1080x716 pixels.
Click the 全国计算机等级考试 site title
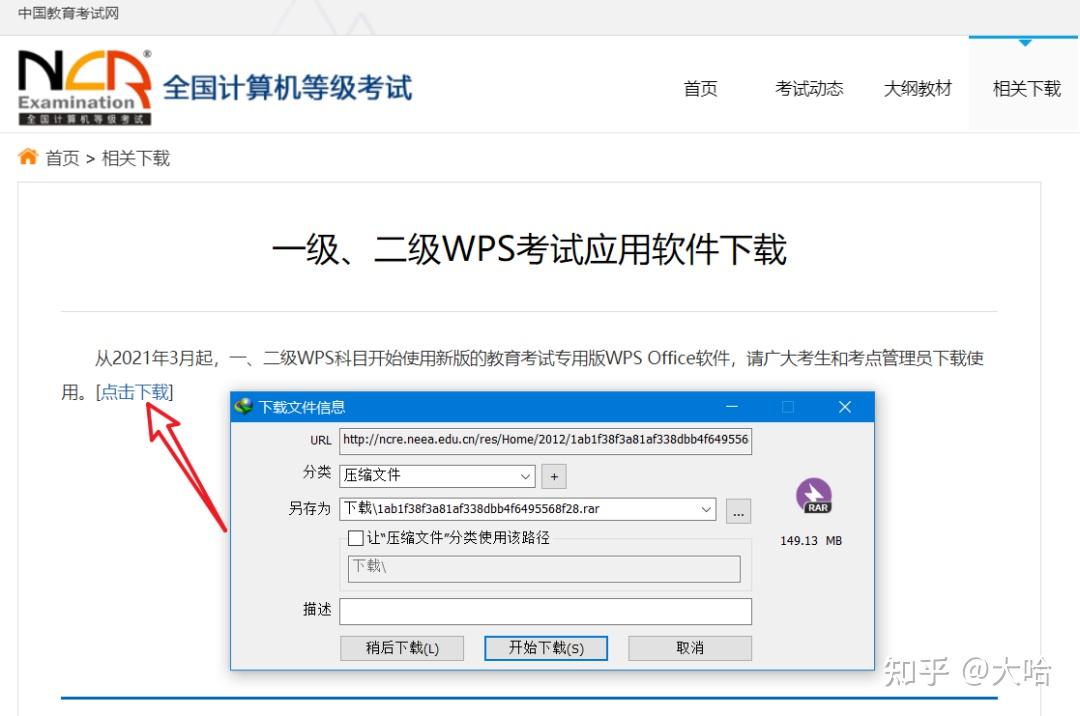coord(288,87)
